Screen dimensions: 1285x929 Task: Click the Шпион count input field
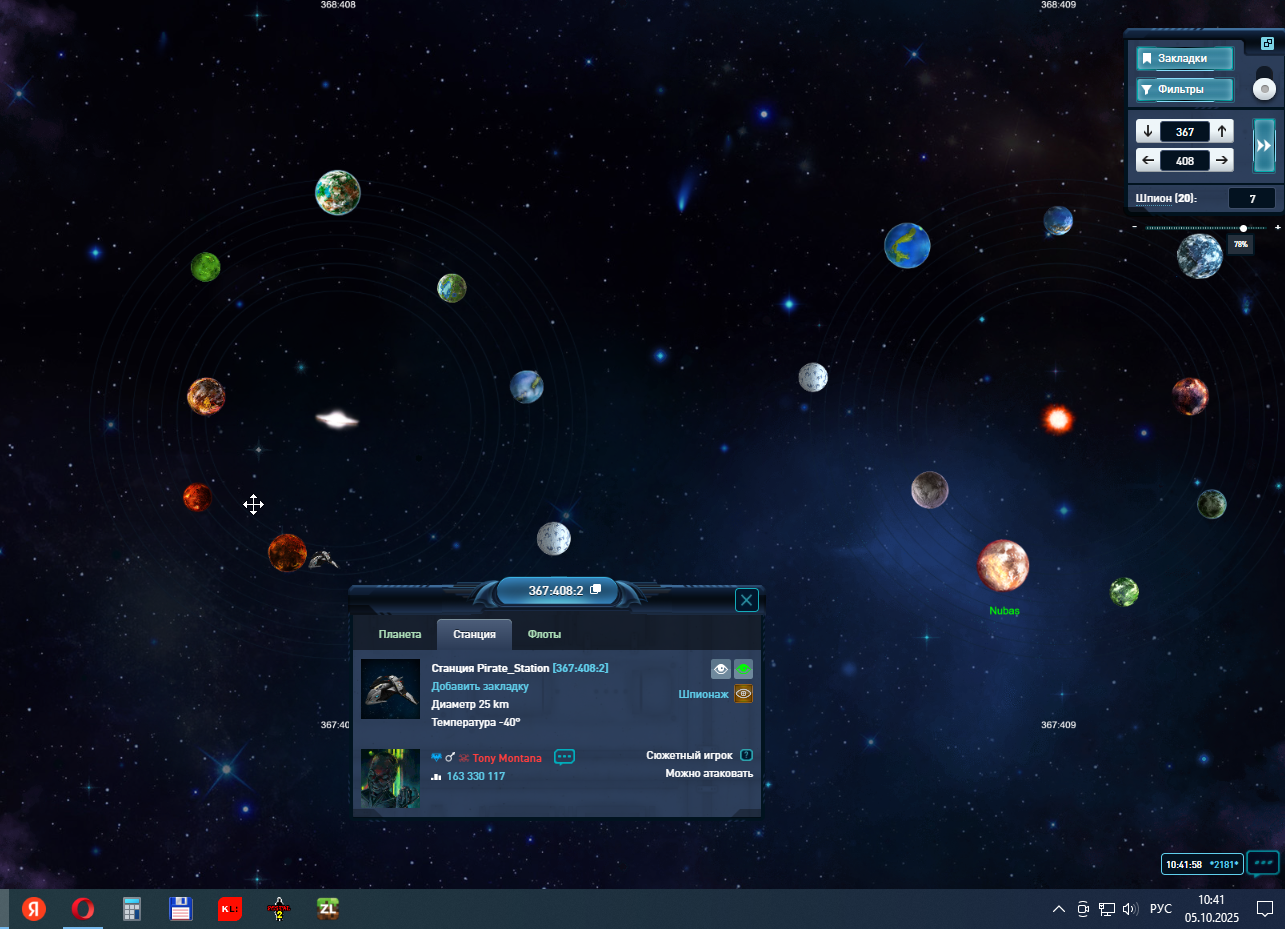tap(1251, 199)
